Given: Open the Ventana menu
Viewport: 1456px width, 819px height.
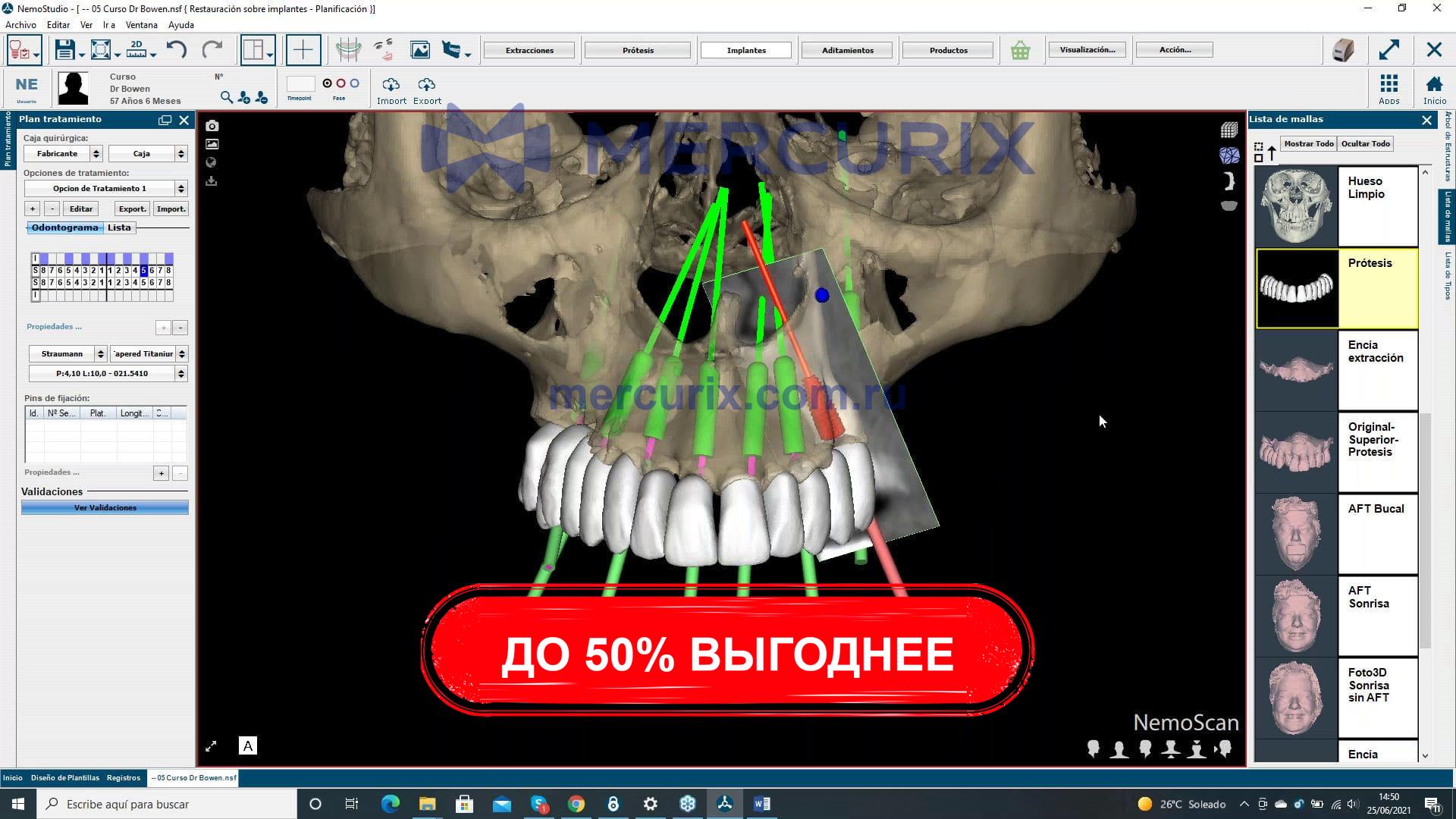Looking at the screenshot, I should point(141,25).
